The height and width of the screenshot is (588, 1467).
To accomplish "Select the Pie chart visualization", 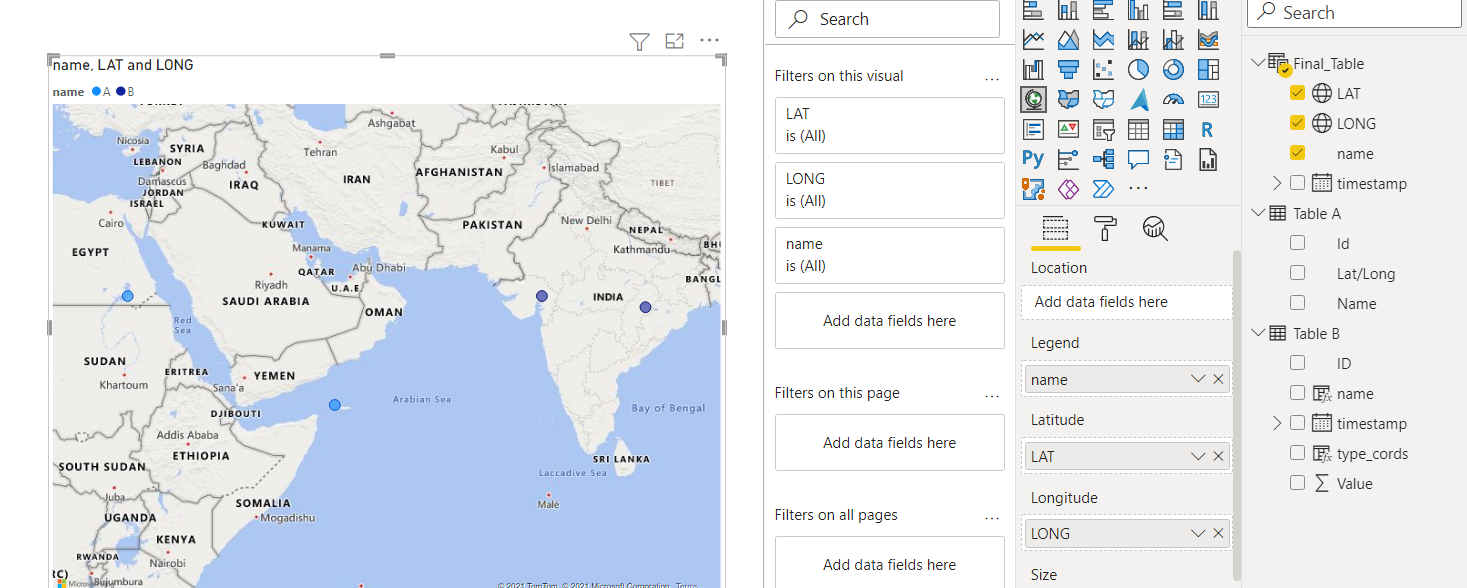I will [x=1138, y=70].
